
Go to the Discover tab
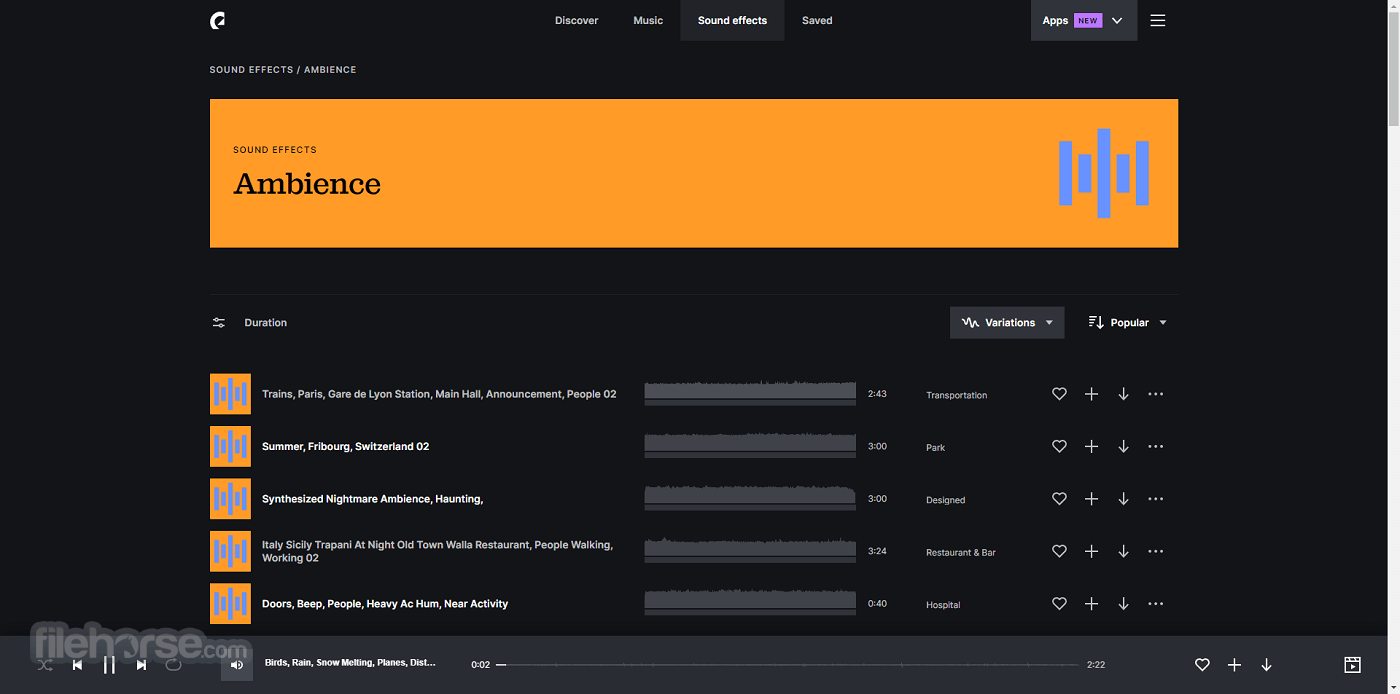tap(577, 20)
